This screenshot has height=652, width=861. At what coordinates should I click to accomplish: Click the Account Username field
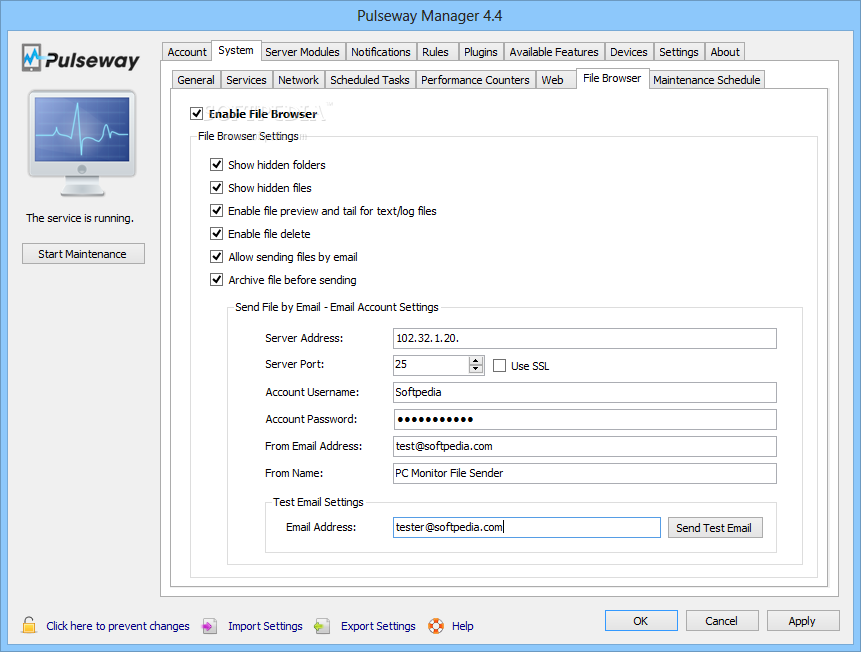[x=584, y=392]
